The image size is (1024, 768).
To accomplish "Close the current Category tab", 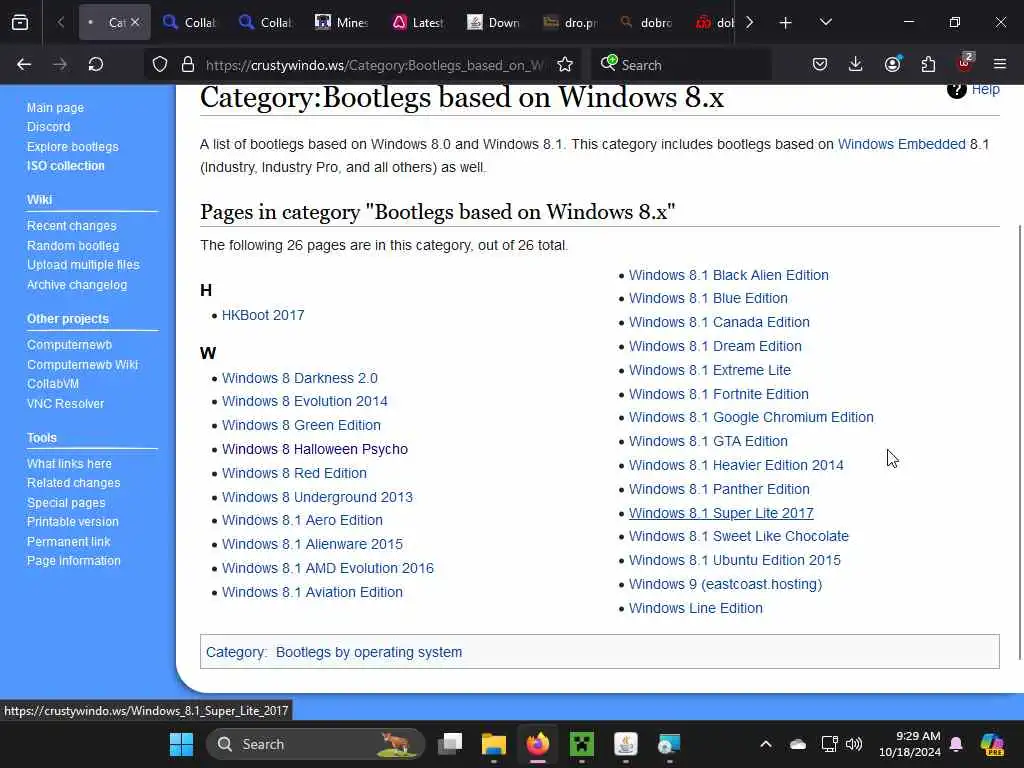I will coord(135,22).
